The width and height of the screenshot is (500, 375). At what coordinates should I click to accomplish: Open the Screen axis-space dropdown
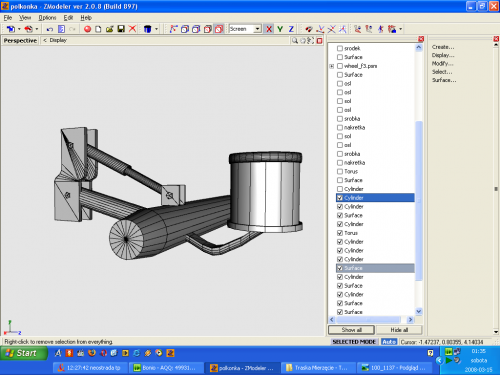257,29
